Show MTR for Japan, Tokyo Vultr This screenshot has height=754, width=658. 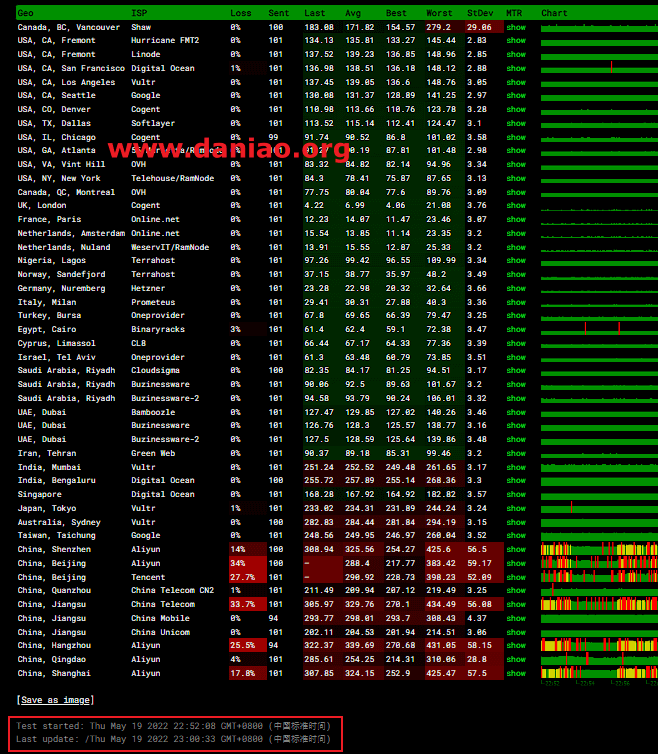coord(516,508)
